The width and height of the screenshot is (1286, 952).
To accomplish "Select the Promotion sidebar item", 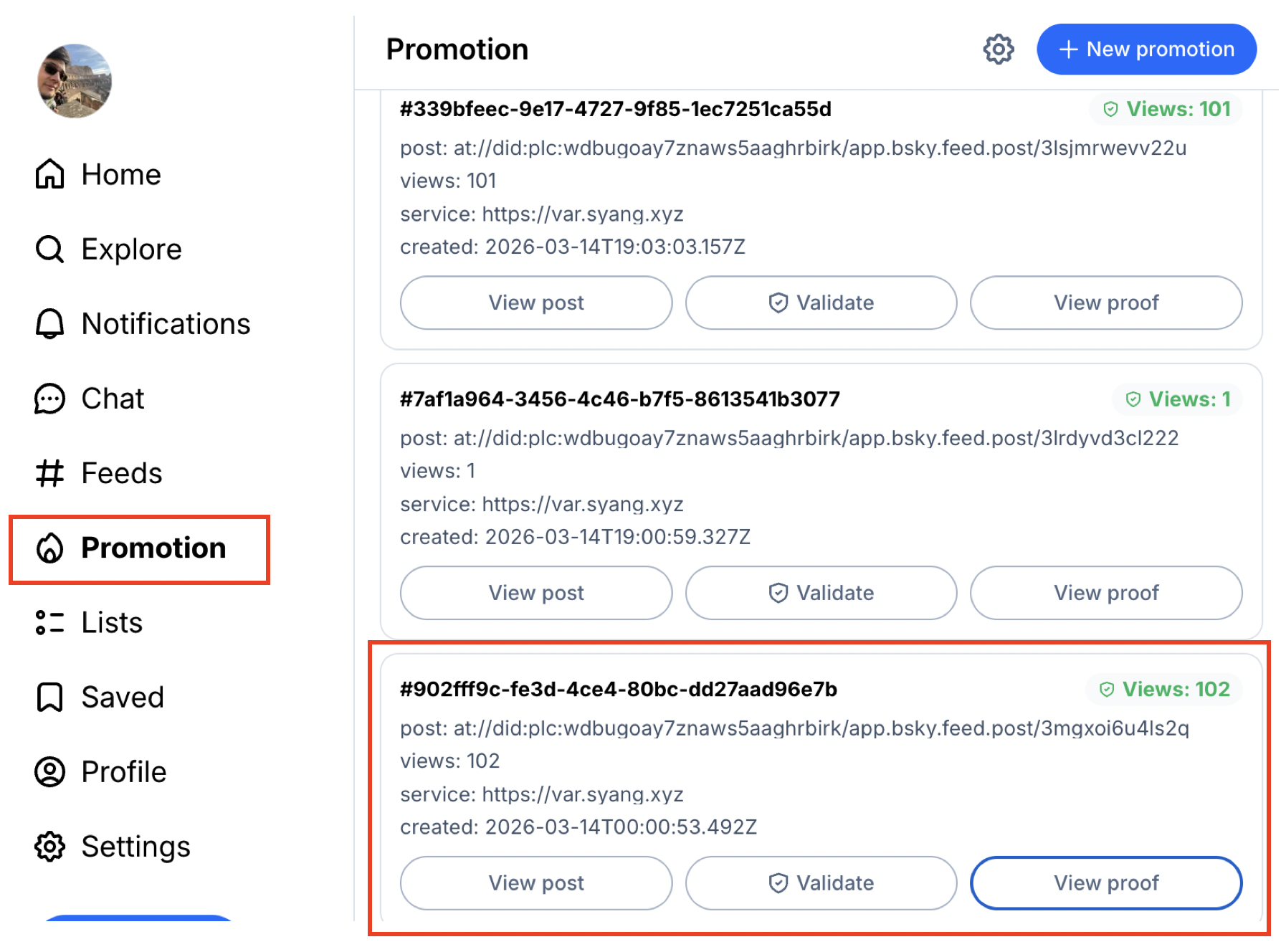I will click(153, 548).
